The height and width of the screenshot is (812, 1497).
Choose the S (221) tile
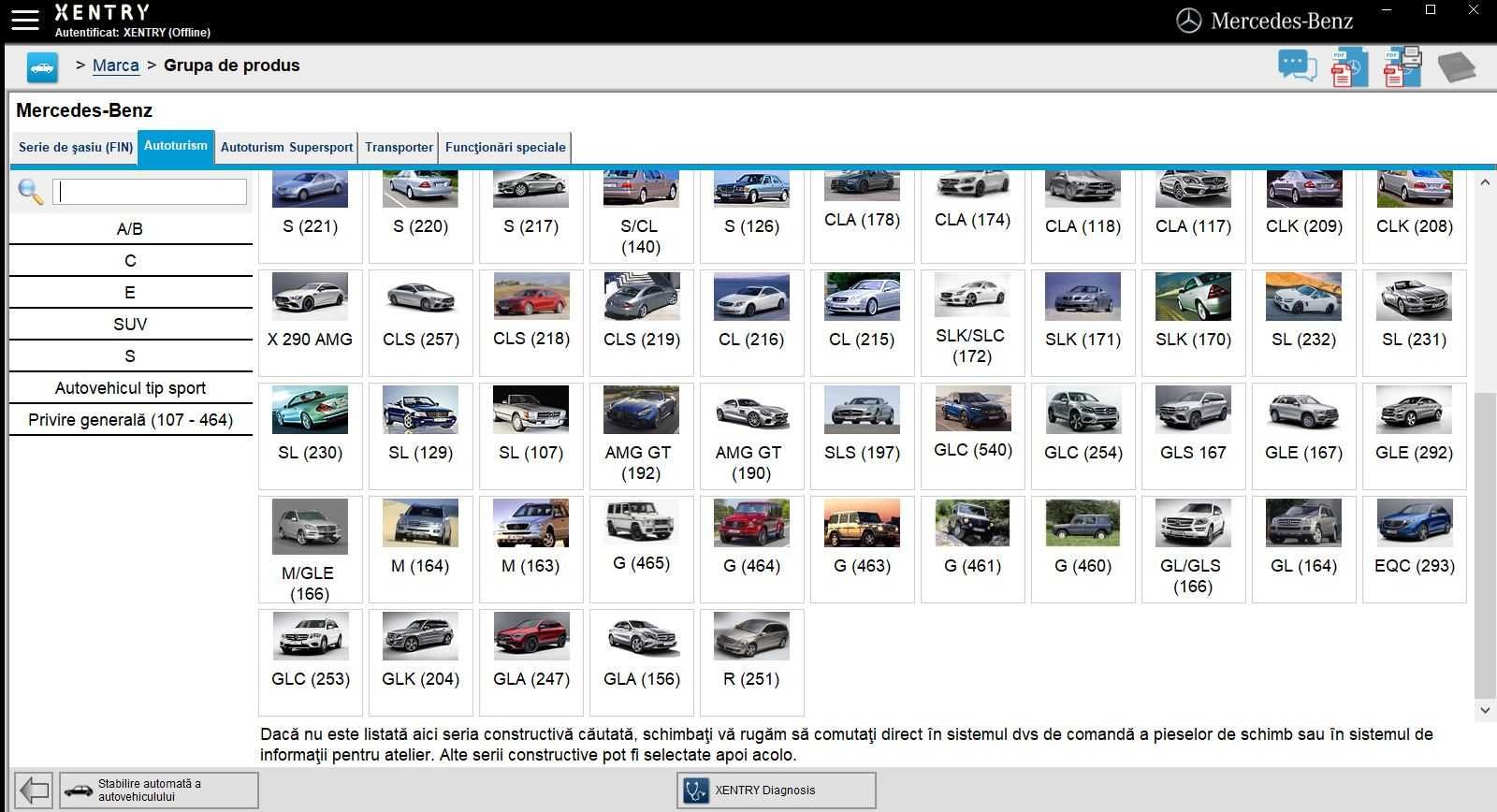(x=310, y=216)
